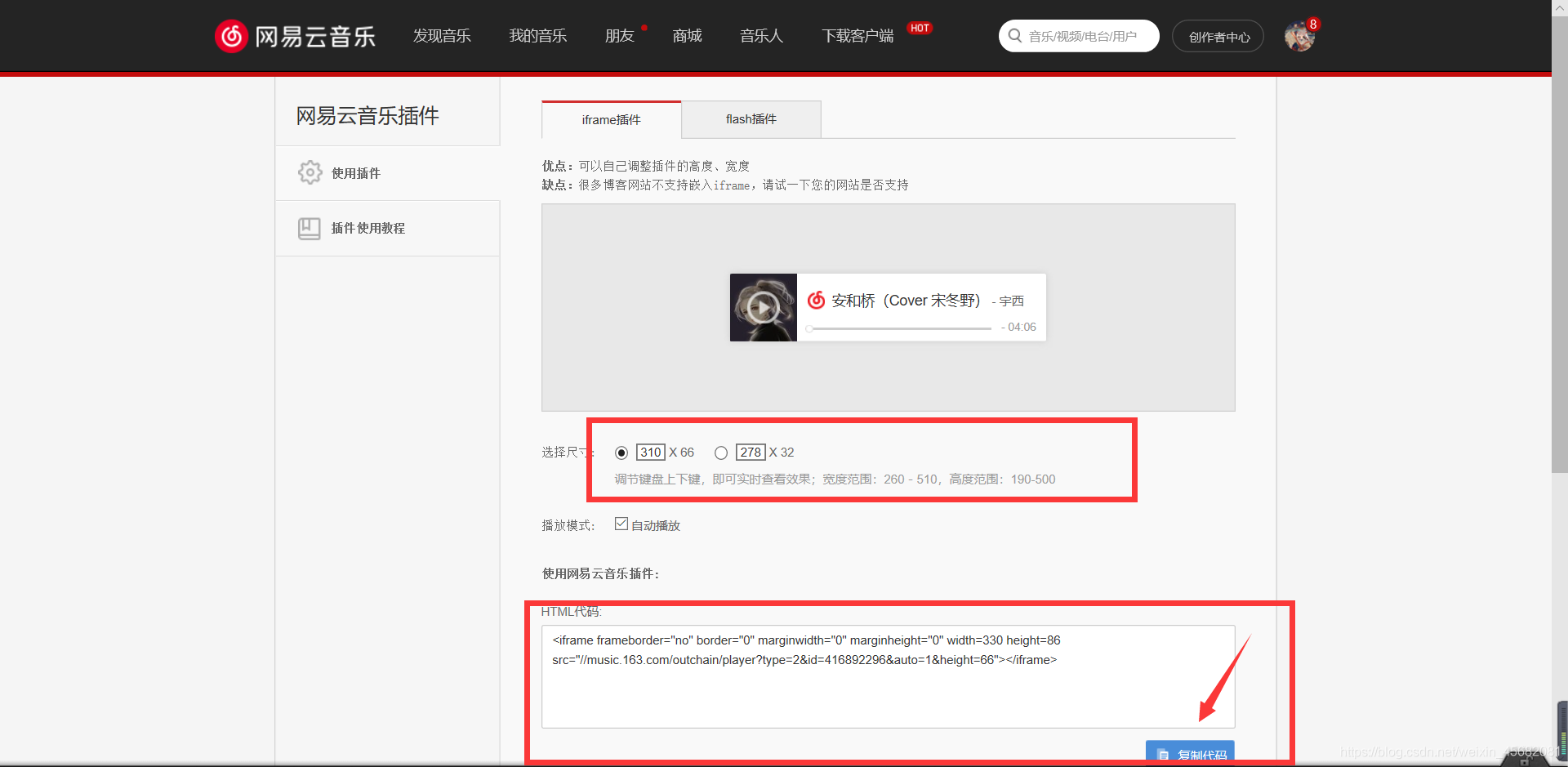This screenshot has width=1568, height=767.
Task: Click the 复制代码 button
Action: click(x=1190, y=752)
